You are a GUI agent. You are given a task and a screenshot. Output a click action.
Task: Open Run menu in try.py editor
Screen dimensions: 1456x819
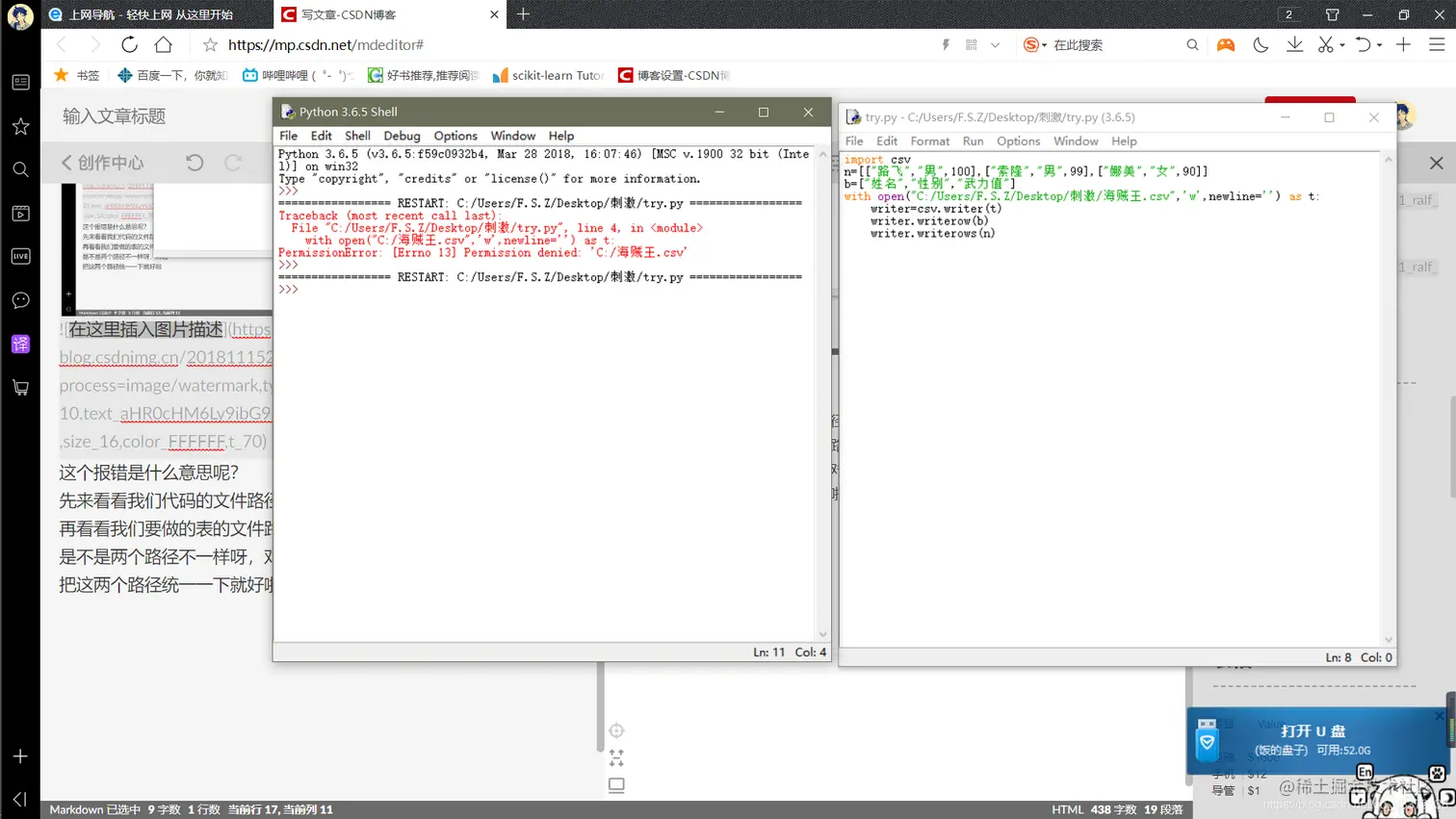point(974,141)
